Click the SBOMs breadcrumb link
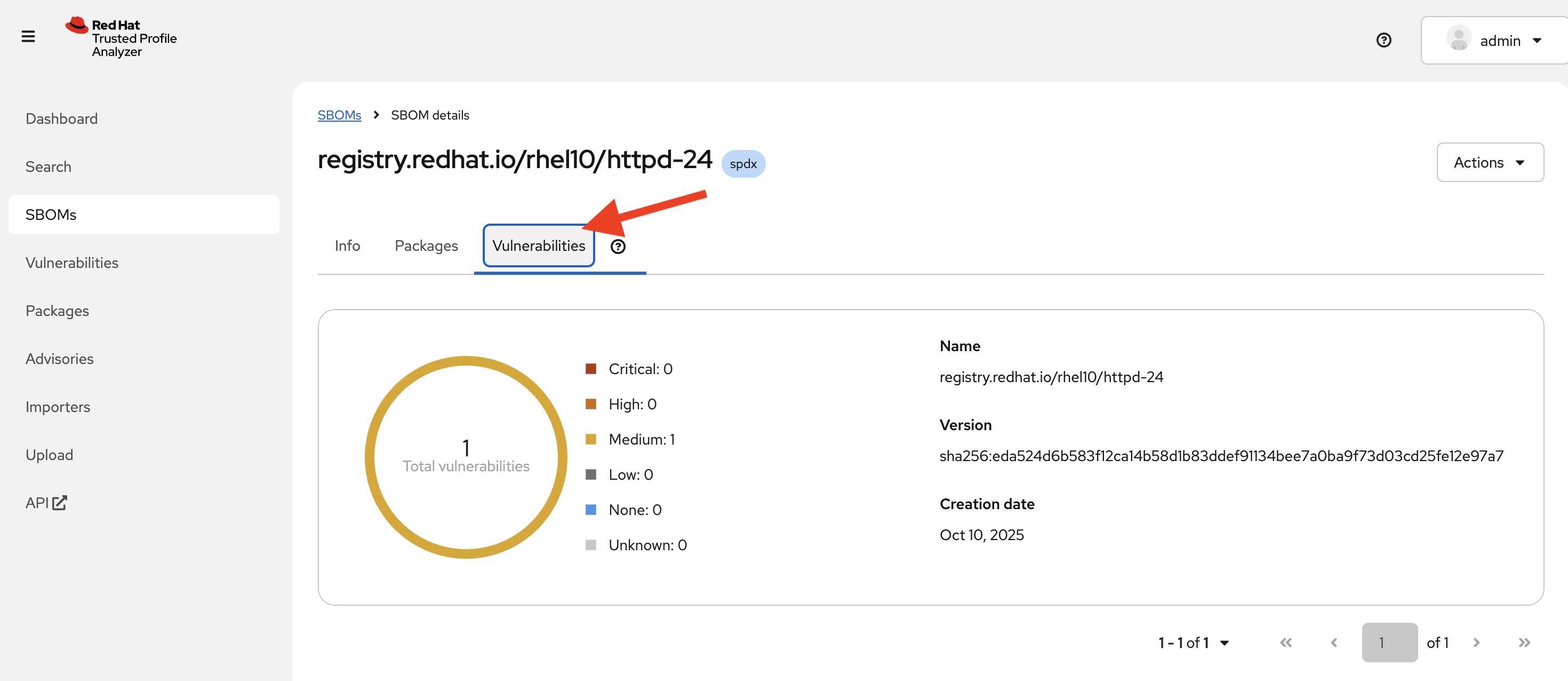1568x681 pixels. pos(339,115)
